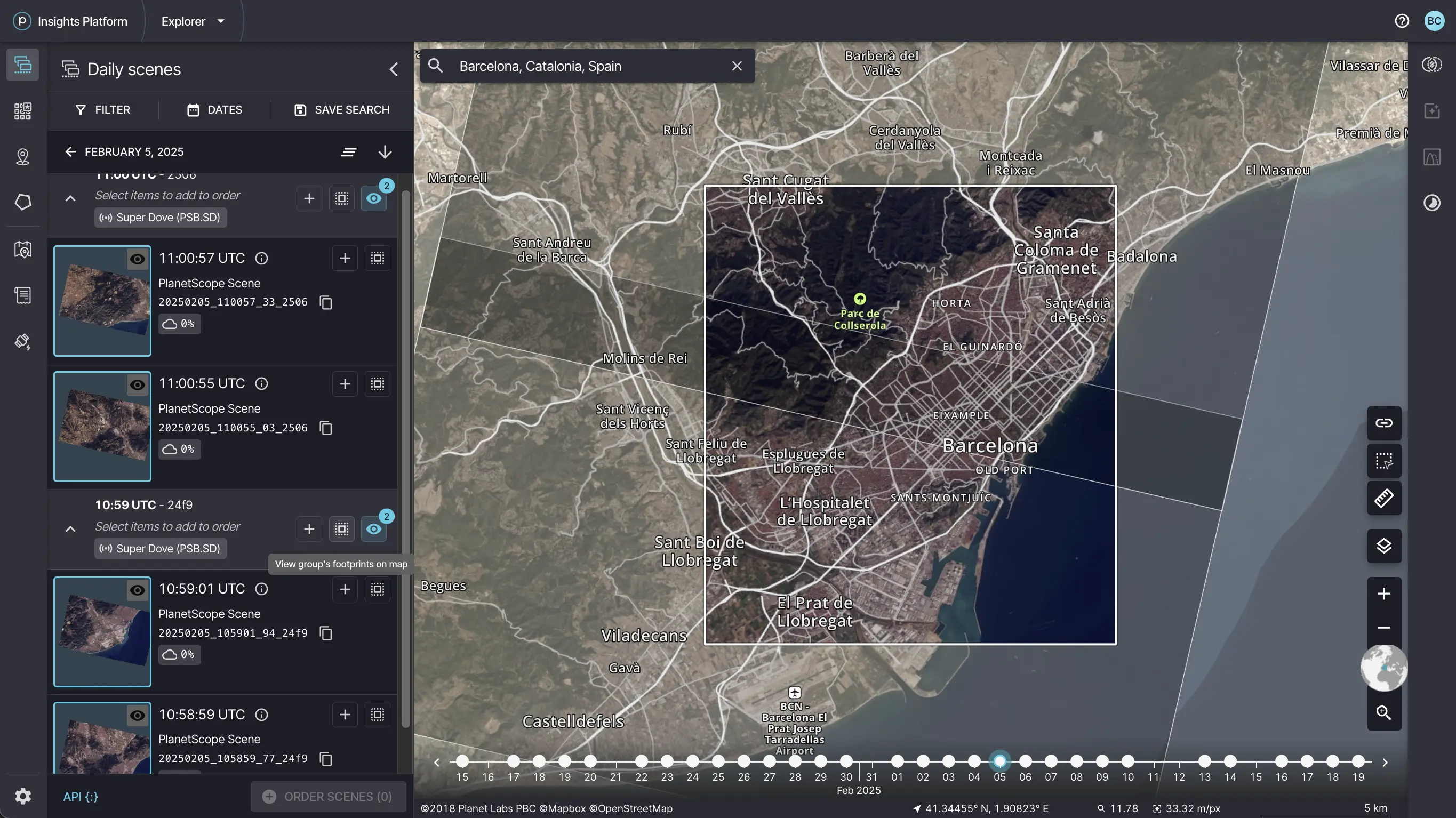This screenshot has width=1456, height=818.
Task: Open the map layers panel
Action: tap(1384, 546)
